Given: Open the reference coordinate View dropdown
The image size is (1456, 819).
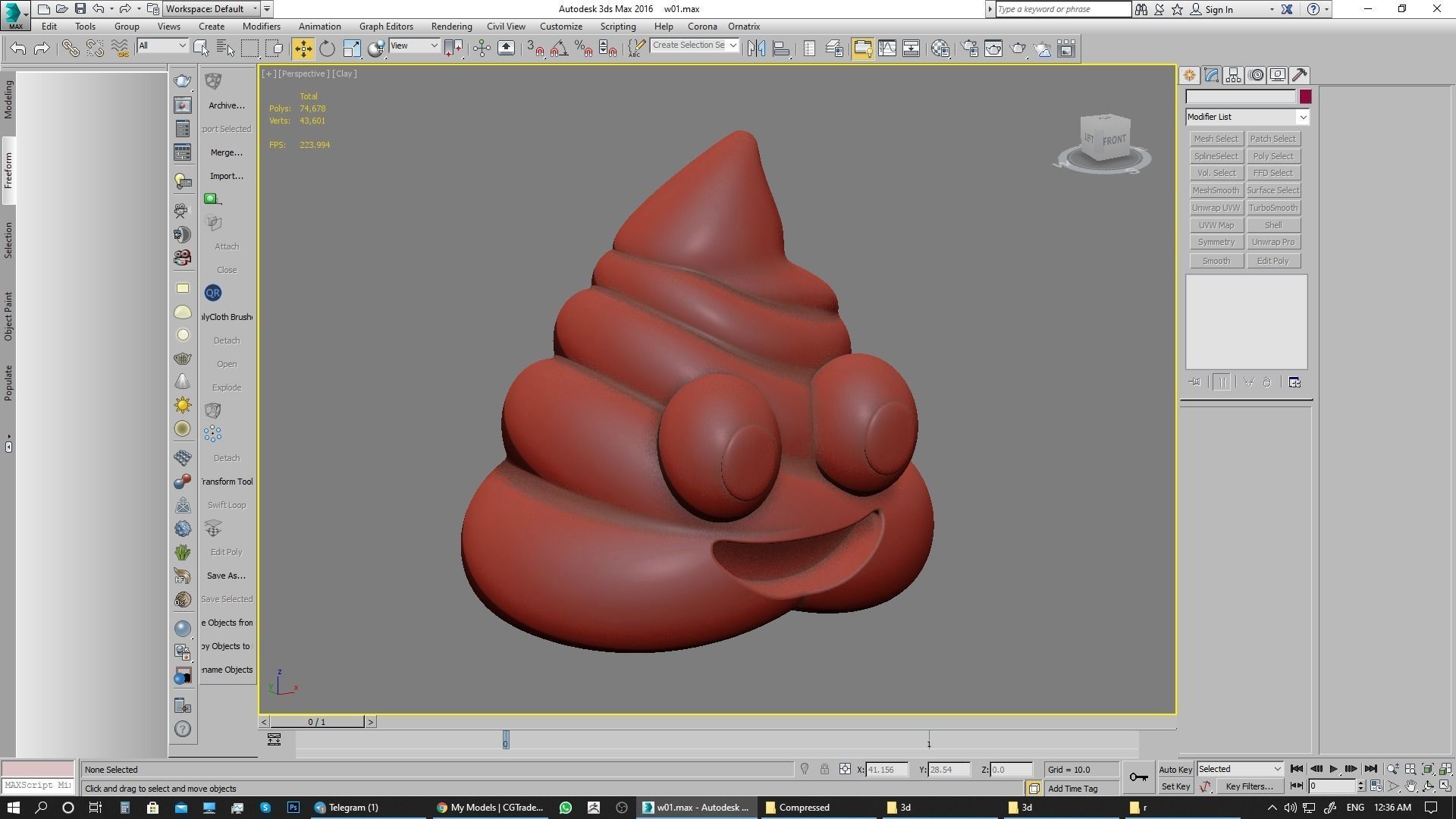Looking at the screenshot, I should point(414,45).
